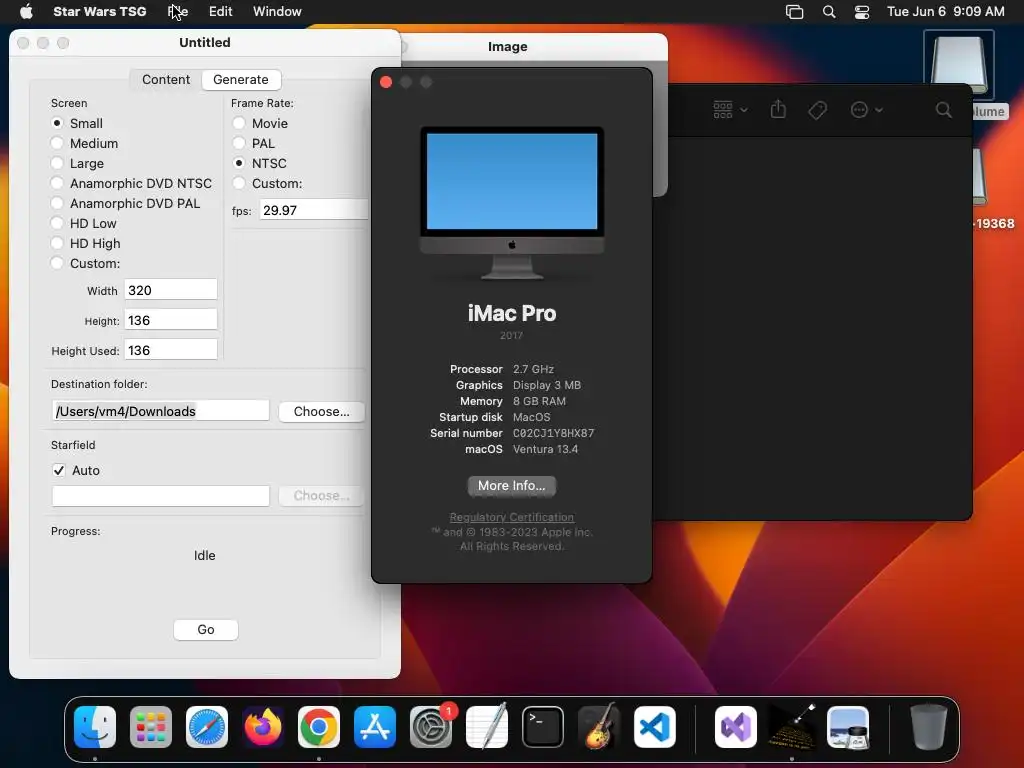Click the Go button
The width and height of the screenshot is (1024, 768).
click(x=206, y=630)
